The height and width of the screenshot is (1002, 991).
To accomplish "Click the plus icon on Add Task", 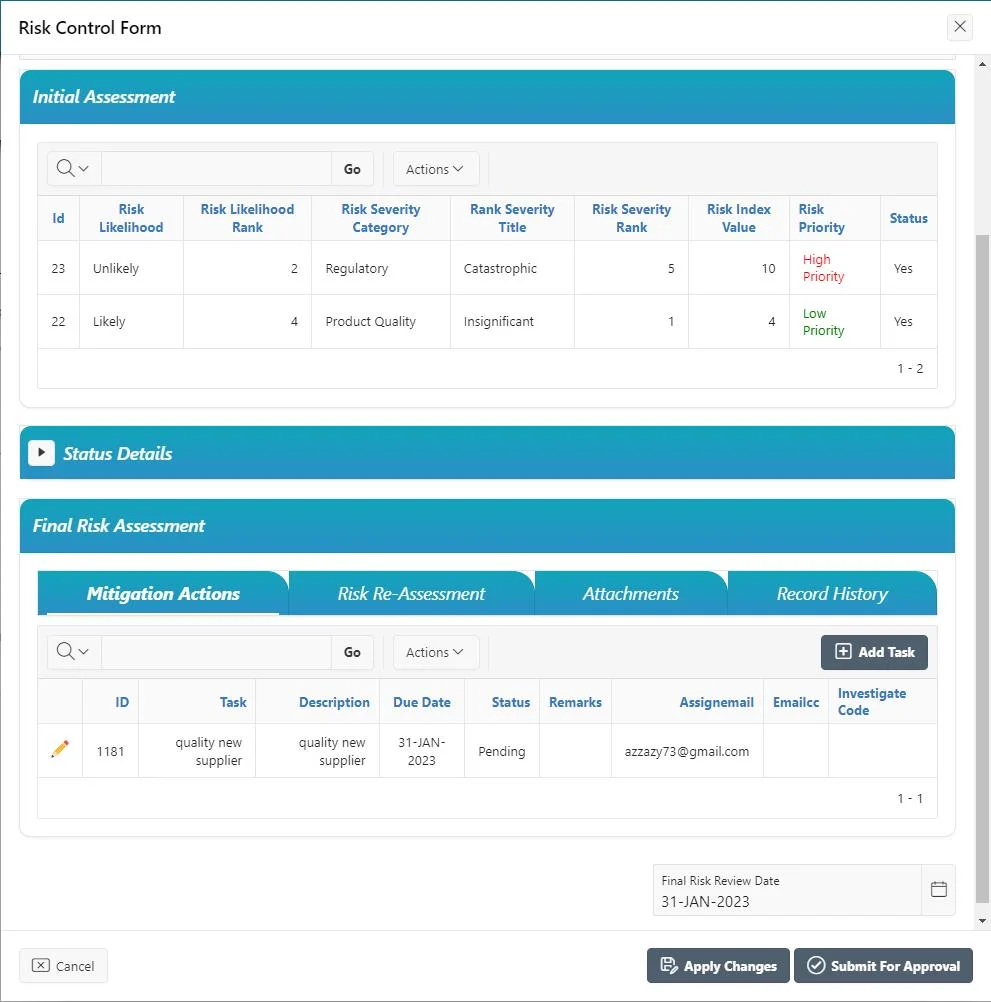I will (x=846, y=652).
